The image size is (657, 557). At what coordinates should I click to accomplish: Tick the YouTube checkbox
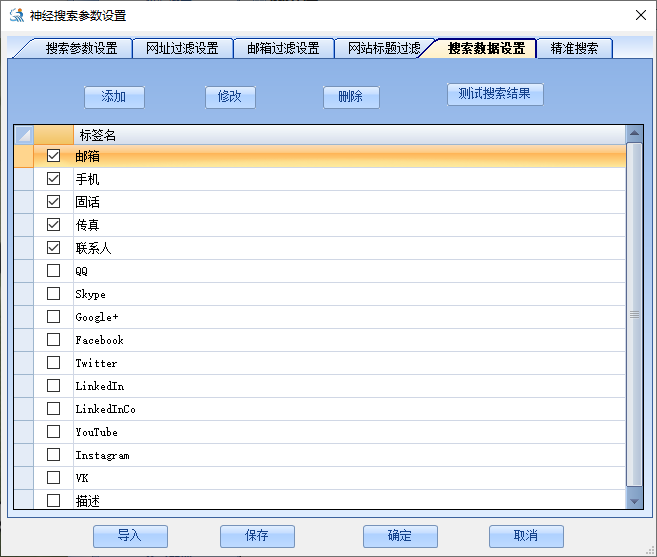click(x=53, y=432)
